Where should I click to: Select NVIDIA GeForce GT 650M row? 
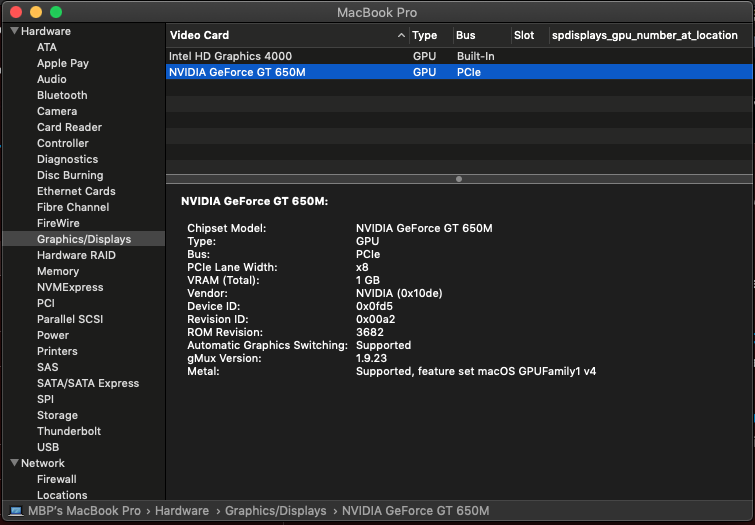click(x=459, y=72)
